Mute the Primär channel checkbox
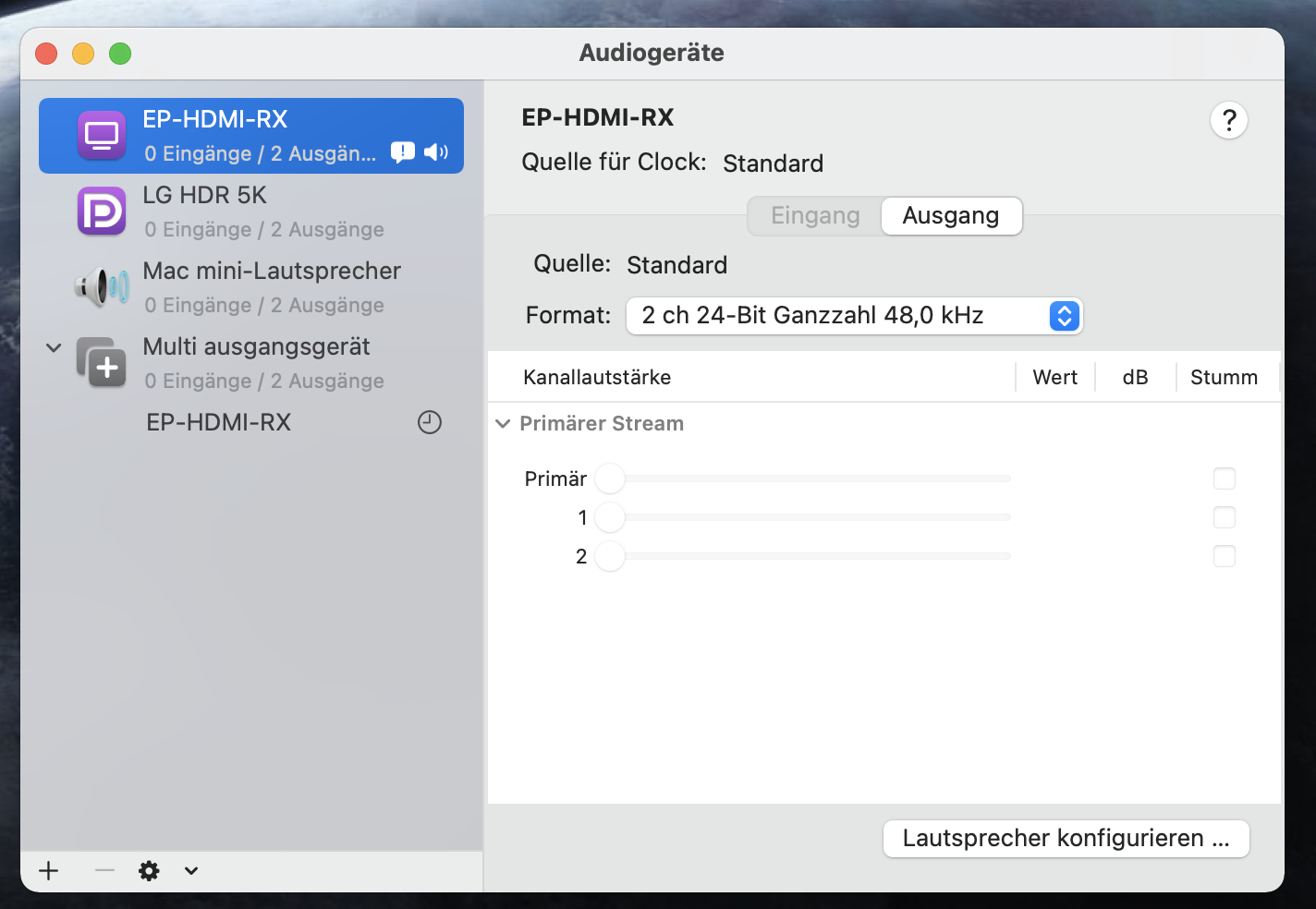The height and width of the screenshot is (909, 1316). 1225,479
